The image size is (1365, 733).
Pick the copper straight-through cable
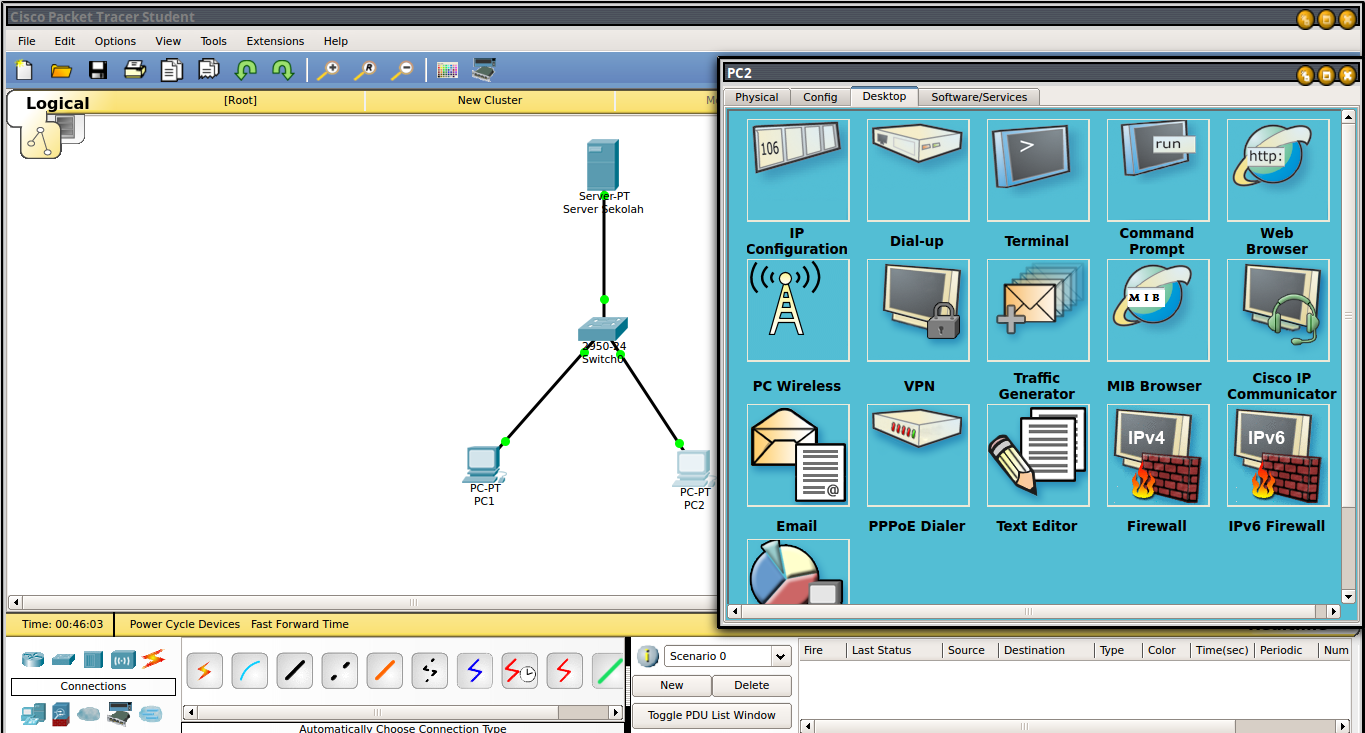pos(295,671)
